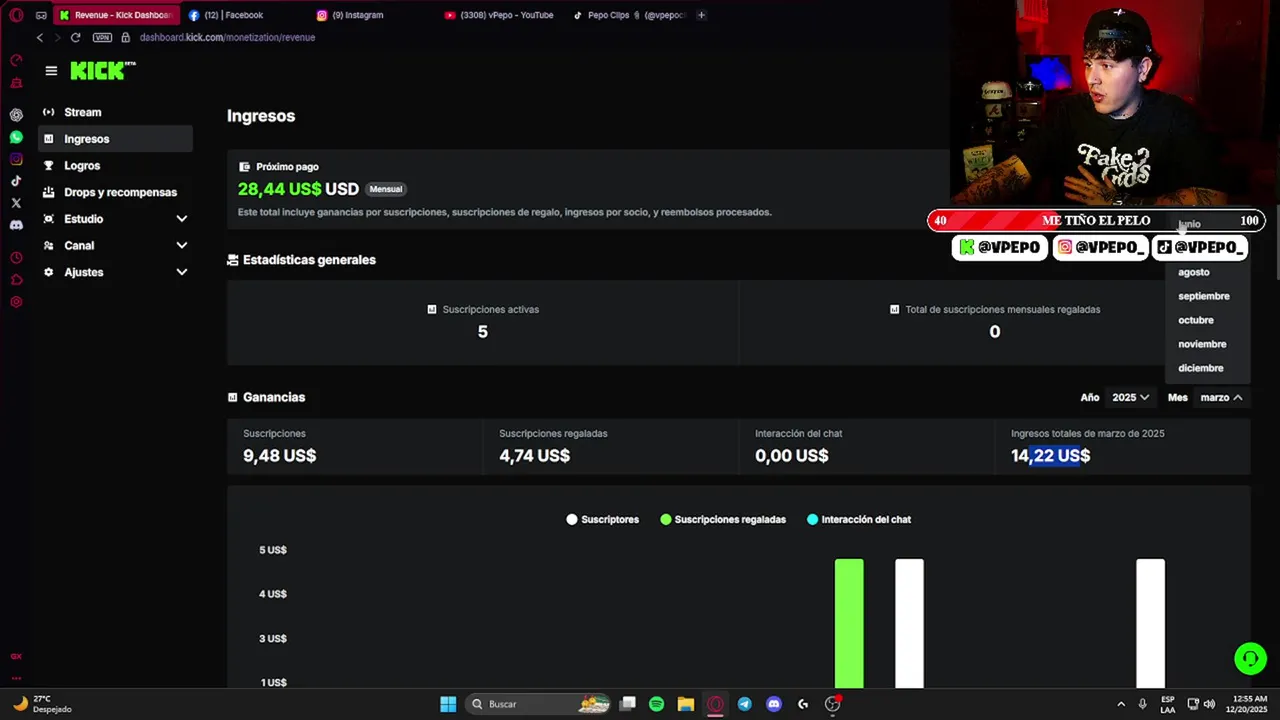Reload the page
Image resolution: width=1280 pixels, height=720 pixels.
tap(75, 37)
